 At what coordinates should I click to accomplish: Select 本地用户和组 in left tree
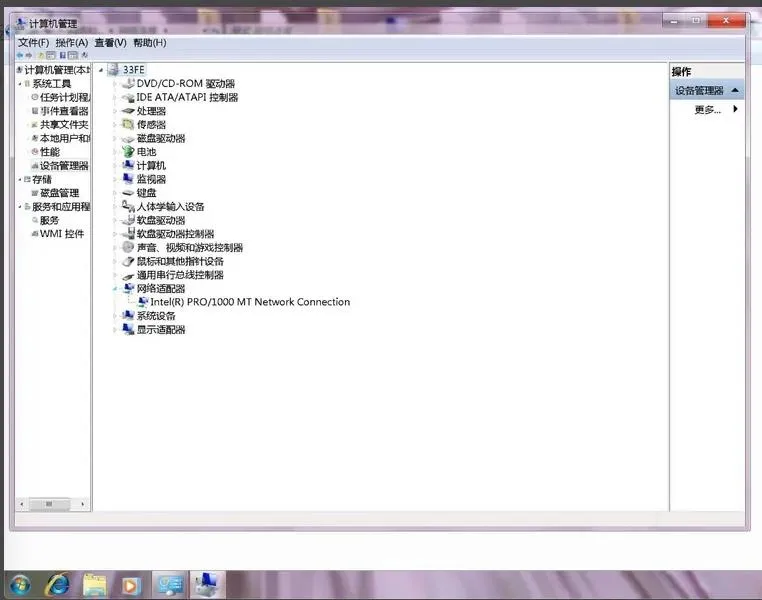[x=65, y=138]
